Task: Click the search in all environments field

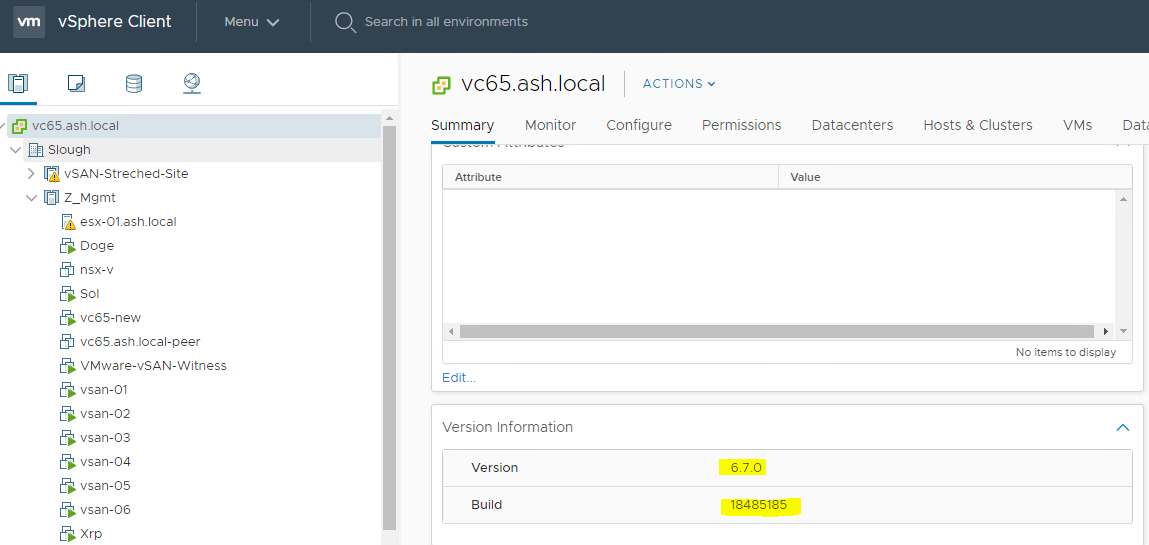Action: pos(446,22)
